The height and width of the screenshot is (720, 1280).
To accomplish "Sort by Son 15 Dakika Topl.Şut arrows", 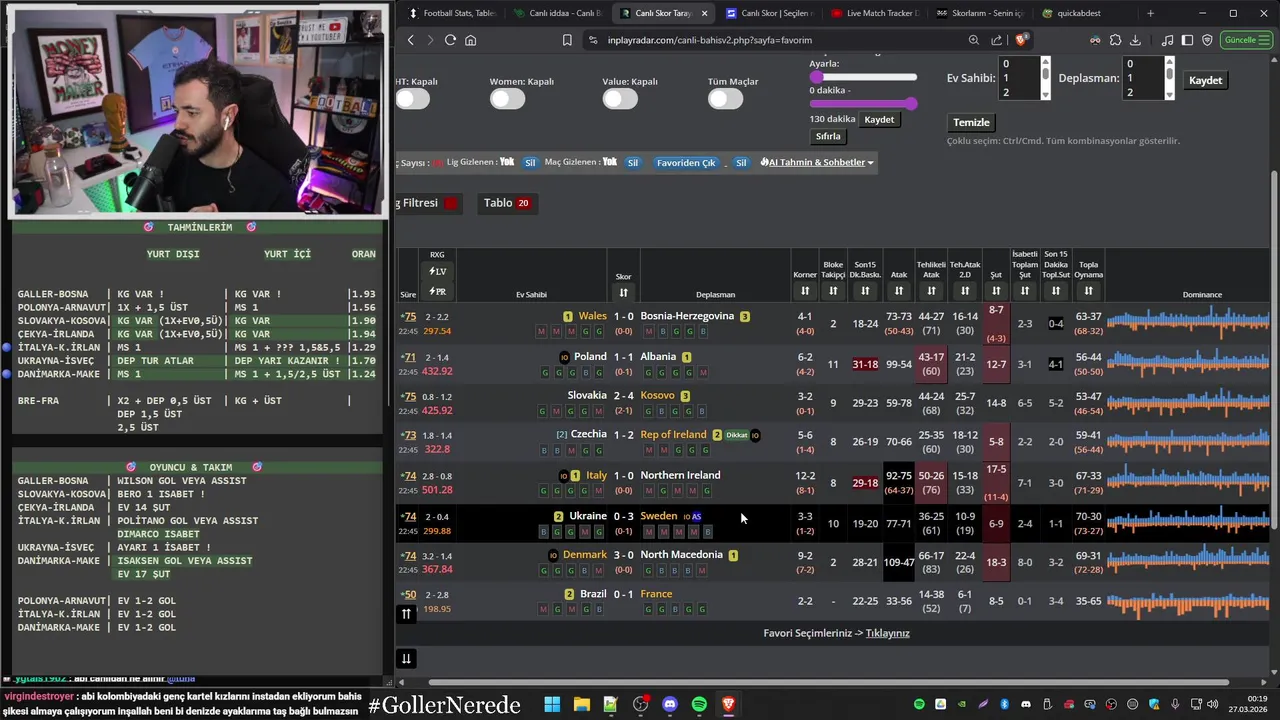I will coord(1056,291).
